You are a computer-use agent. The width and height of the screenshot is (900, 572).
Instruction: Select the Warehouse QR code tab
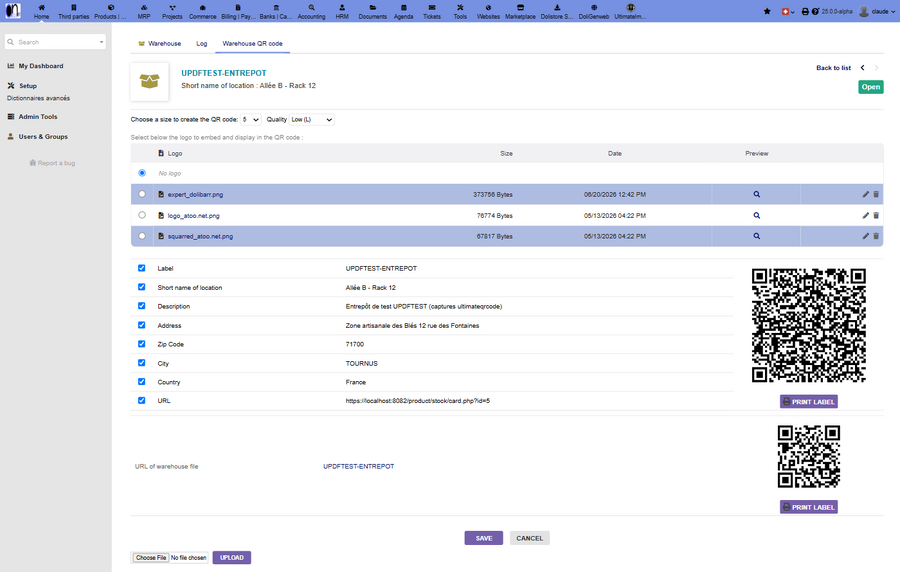tap(253, 44)
